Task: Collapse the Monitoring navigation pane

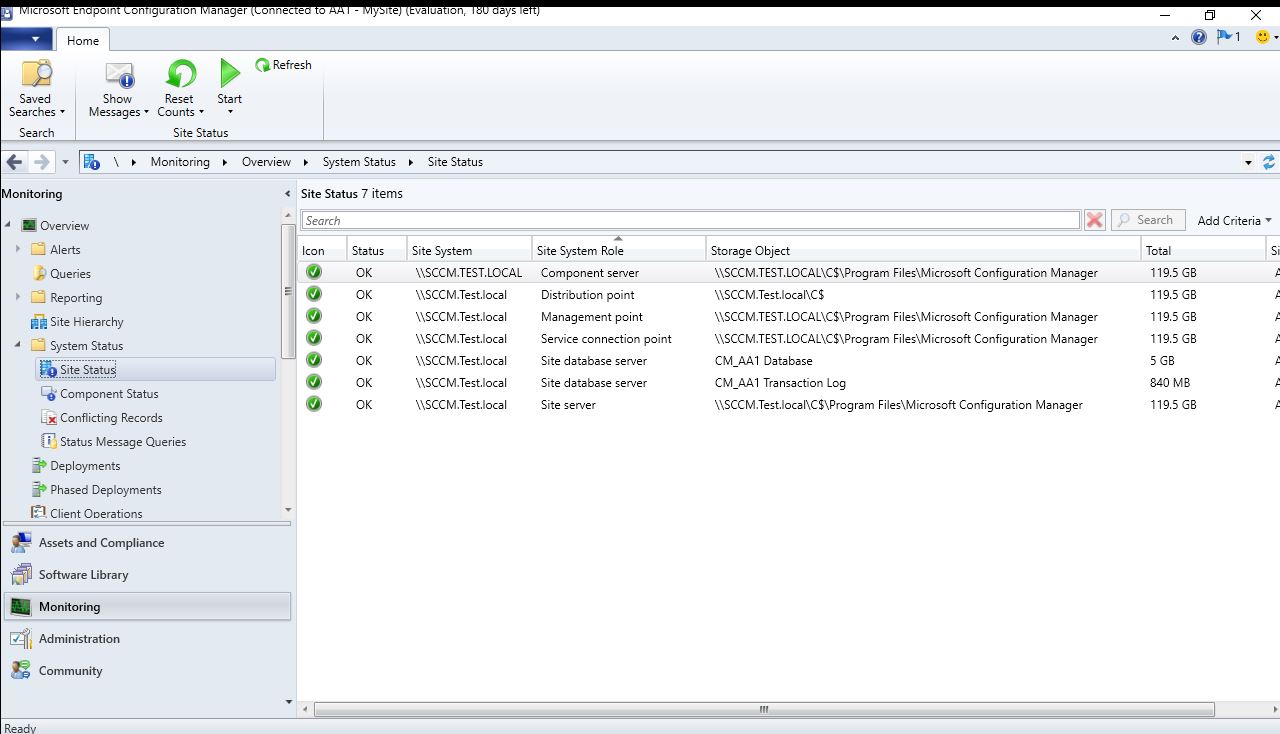Action: (288, 193)
